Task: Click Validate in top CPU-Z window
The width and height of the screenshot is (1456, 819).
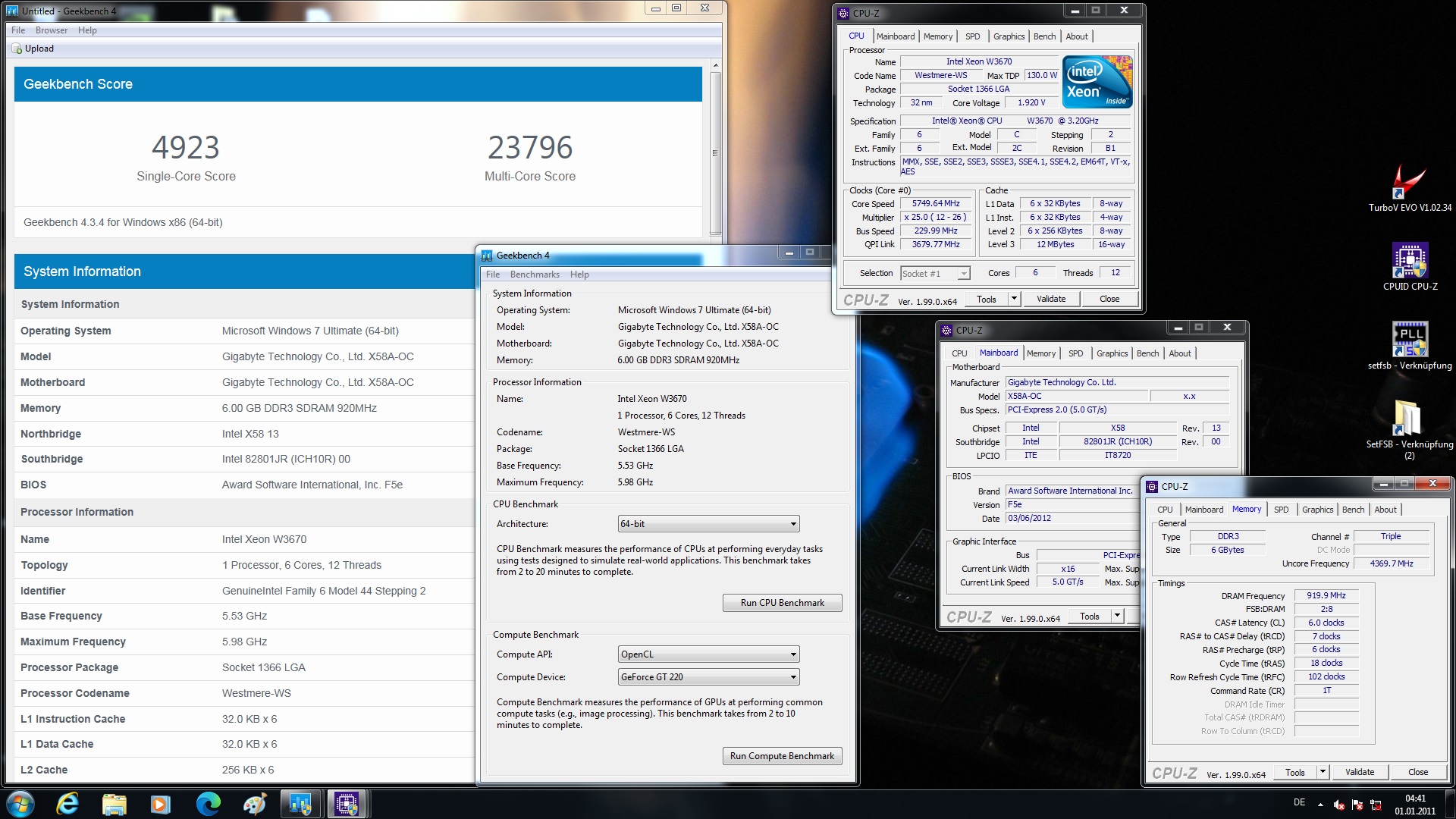Action: coord(1051,299)
